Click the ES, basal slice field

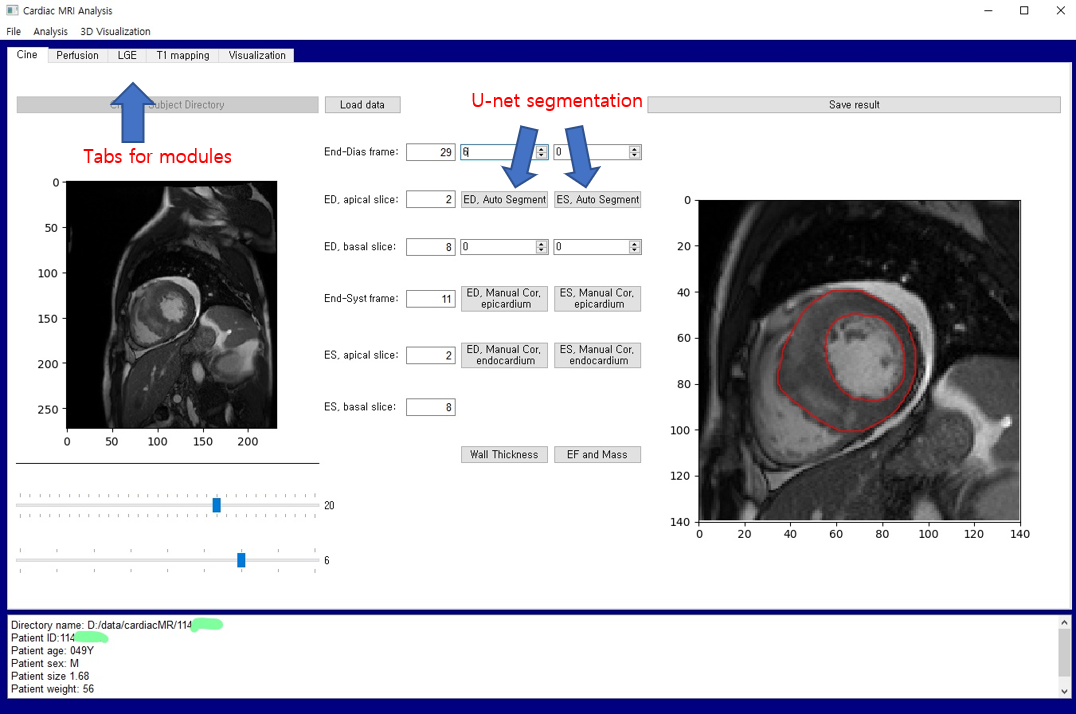tap(431, 407)
